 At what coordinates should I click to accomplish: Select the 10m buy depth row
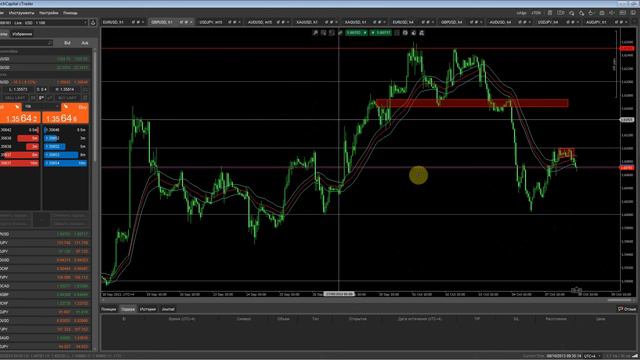tap(65, 163)
